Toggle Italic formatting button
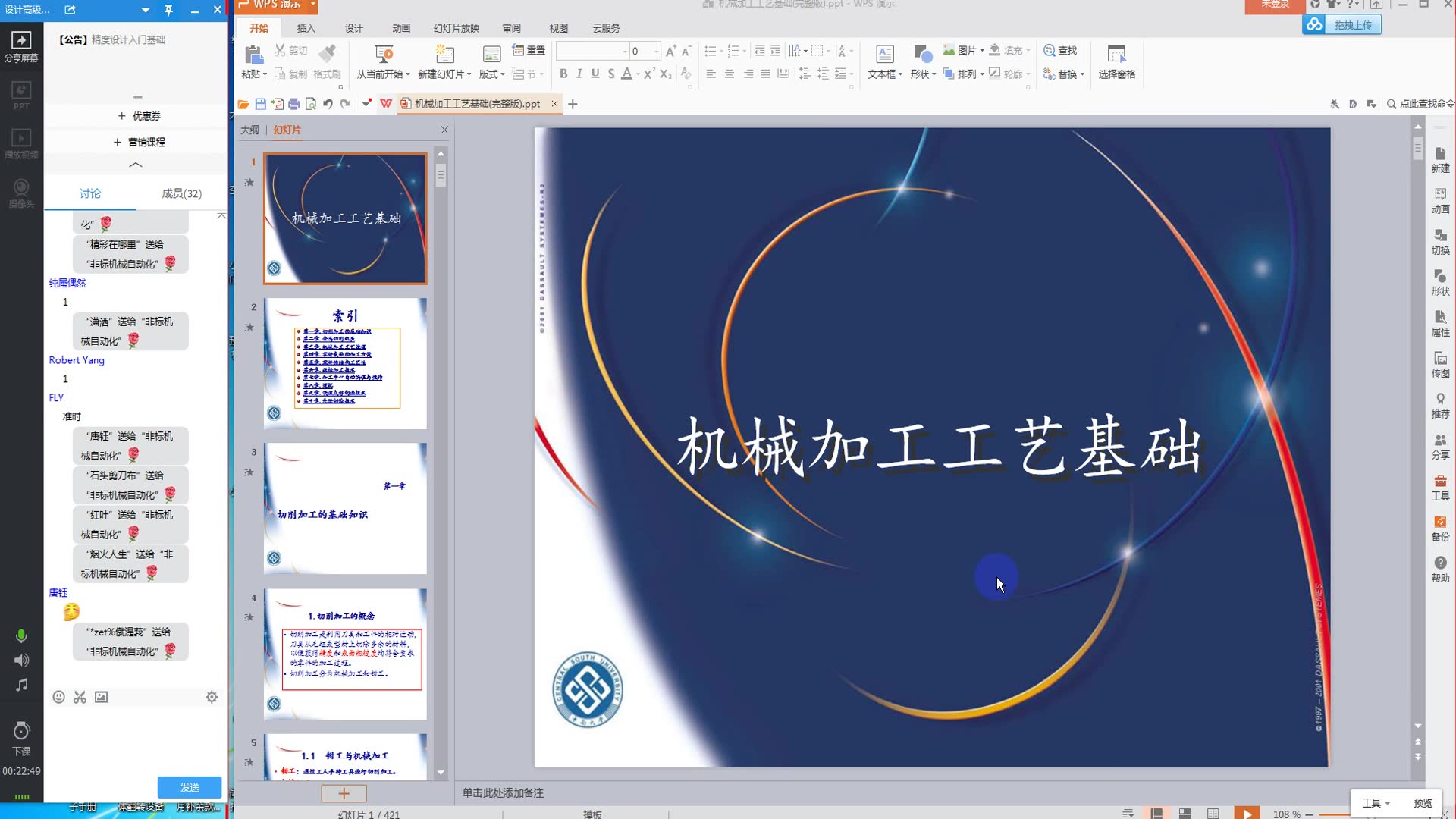Image resolution: width=1456 pixels, height=819 pixels. [x=579, y=74]
